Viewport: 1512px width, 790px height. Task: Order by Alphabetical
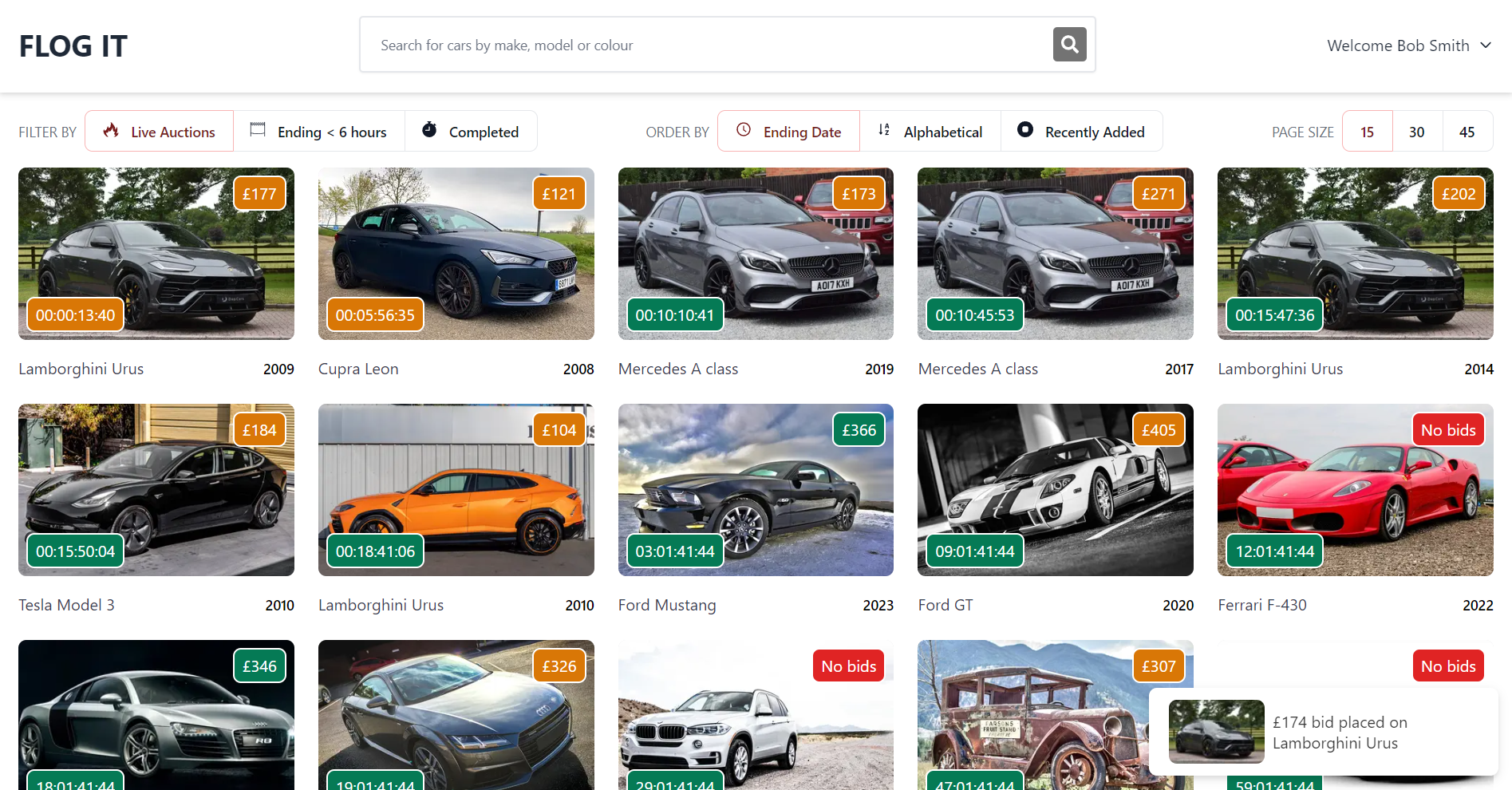click(930, 131)
